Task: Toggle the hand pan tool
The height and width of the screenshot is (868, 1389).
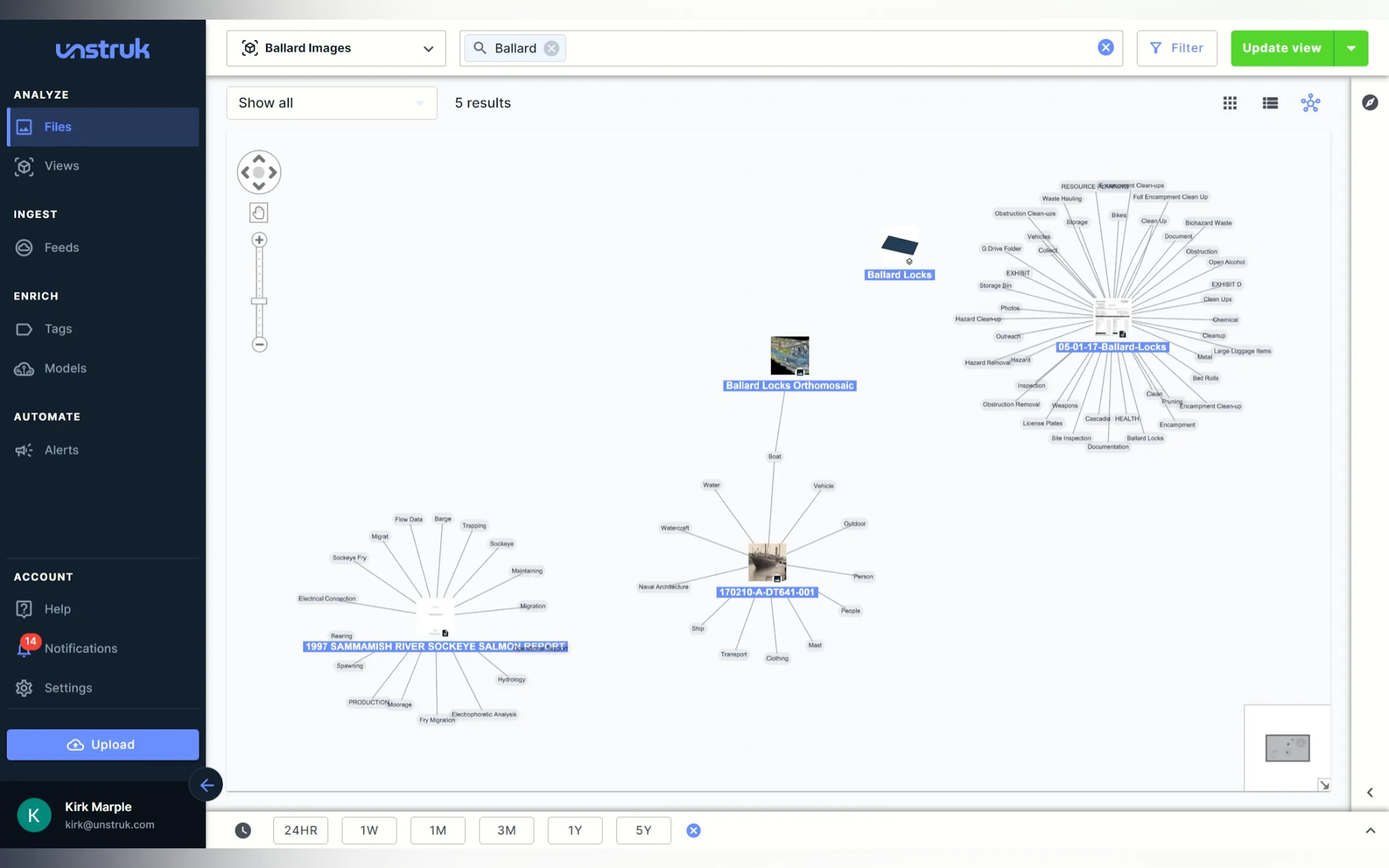Action: pos(259,213)
